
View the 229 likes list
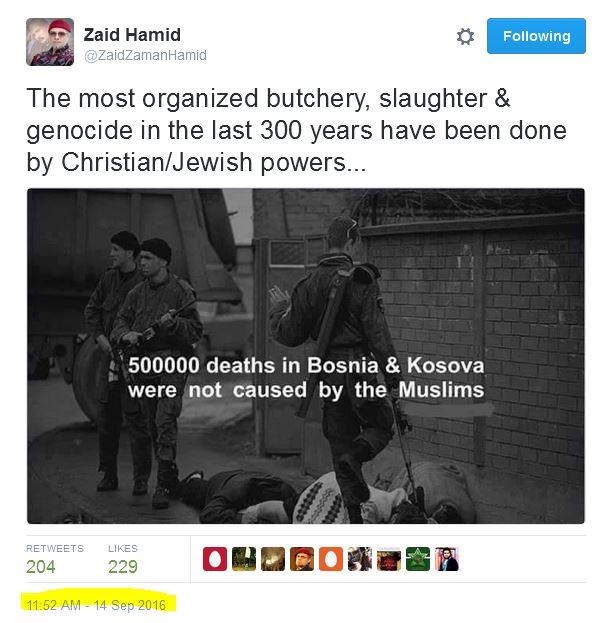tap(123, 567)
